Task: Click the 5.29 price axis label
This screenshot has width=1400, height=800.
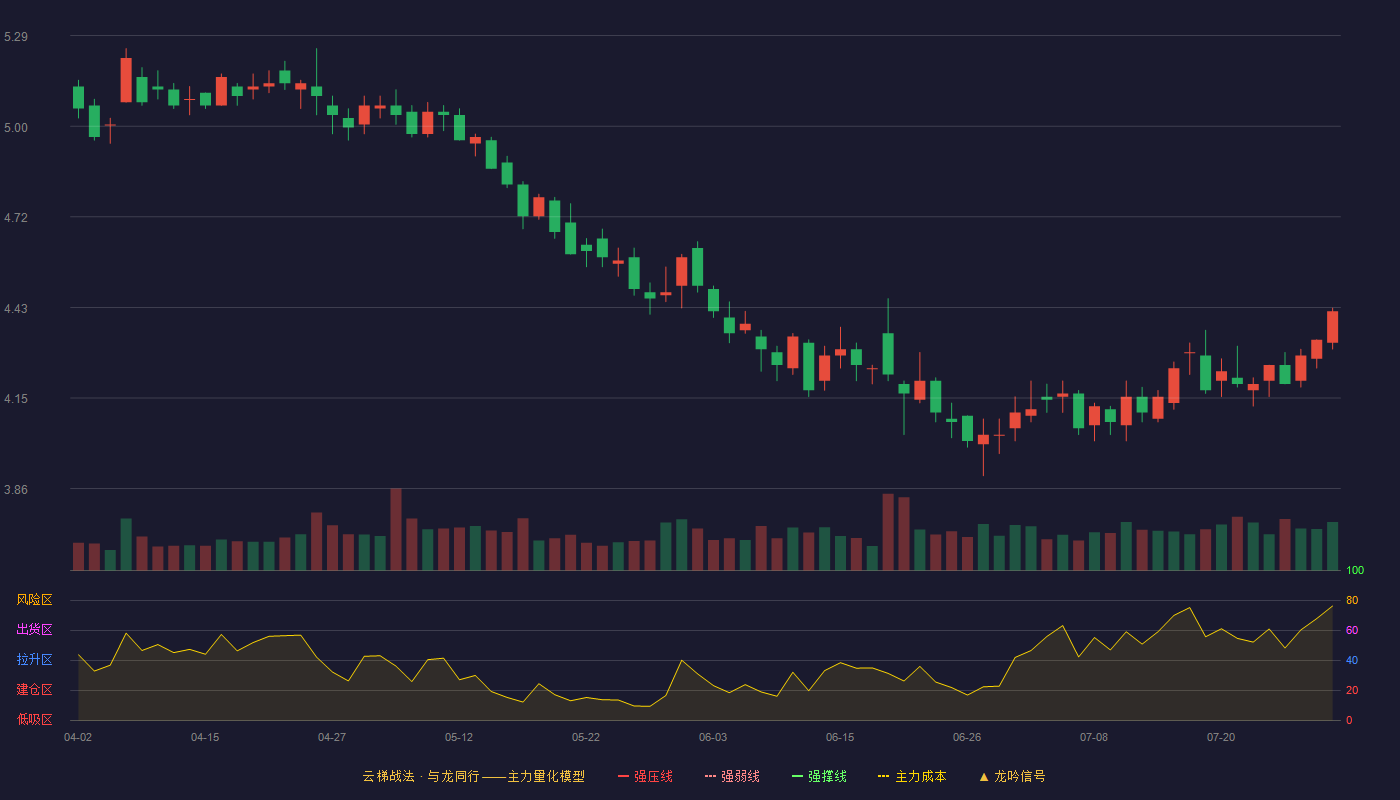Action: tap(16, 37)
